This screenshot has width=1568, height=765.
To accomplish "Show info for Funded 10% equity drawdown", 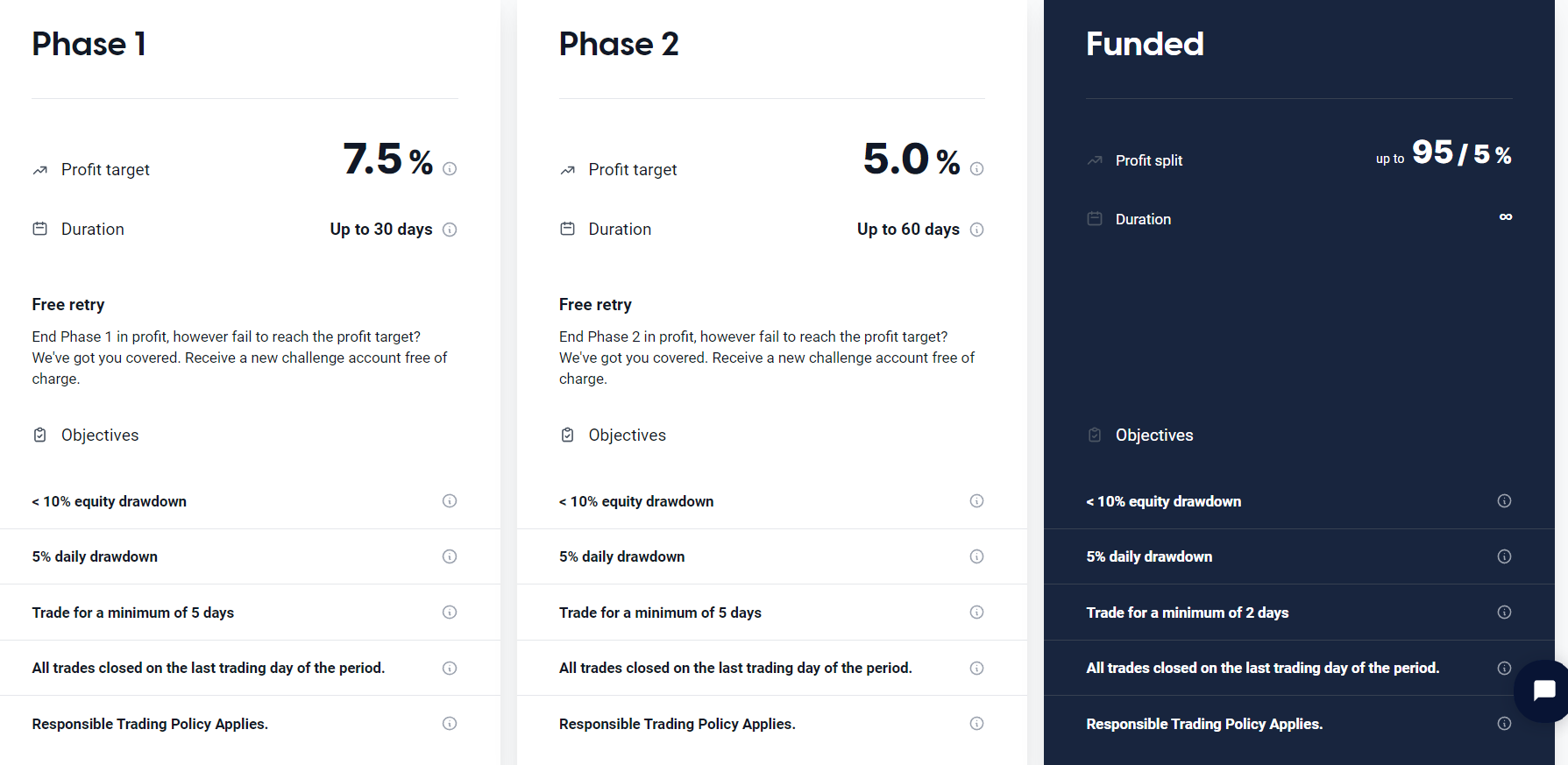I will click(1504, 501).
